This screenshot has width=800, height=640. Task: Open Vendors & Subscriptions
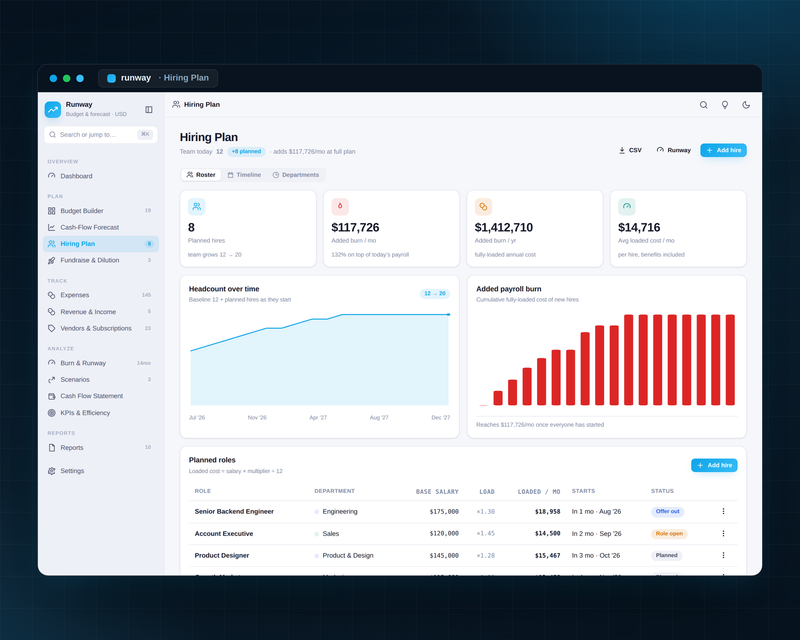[x=101, y=328]
